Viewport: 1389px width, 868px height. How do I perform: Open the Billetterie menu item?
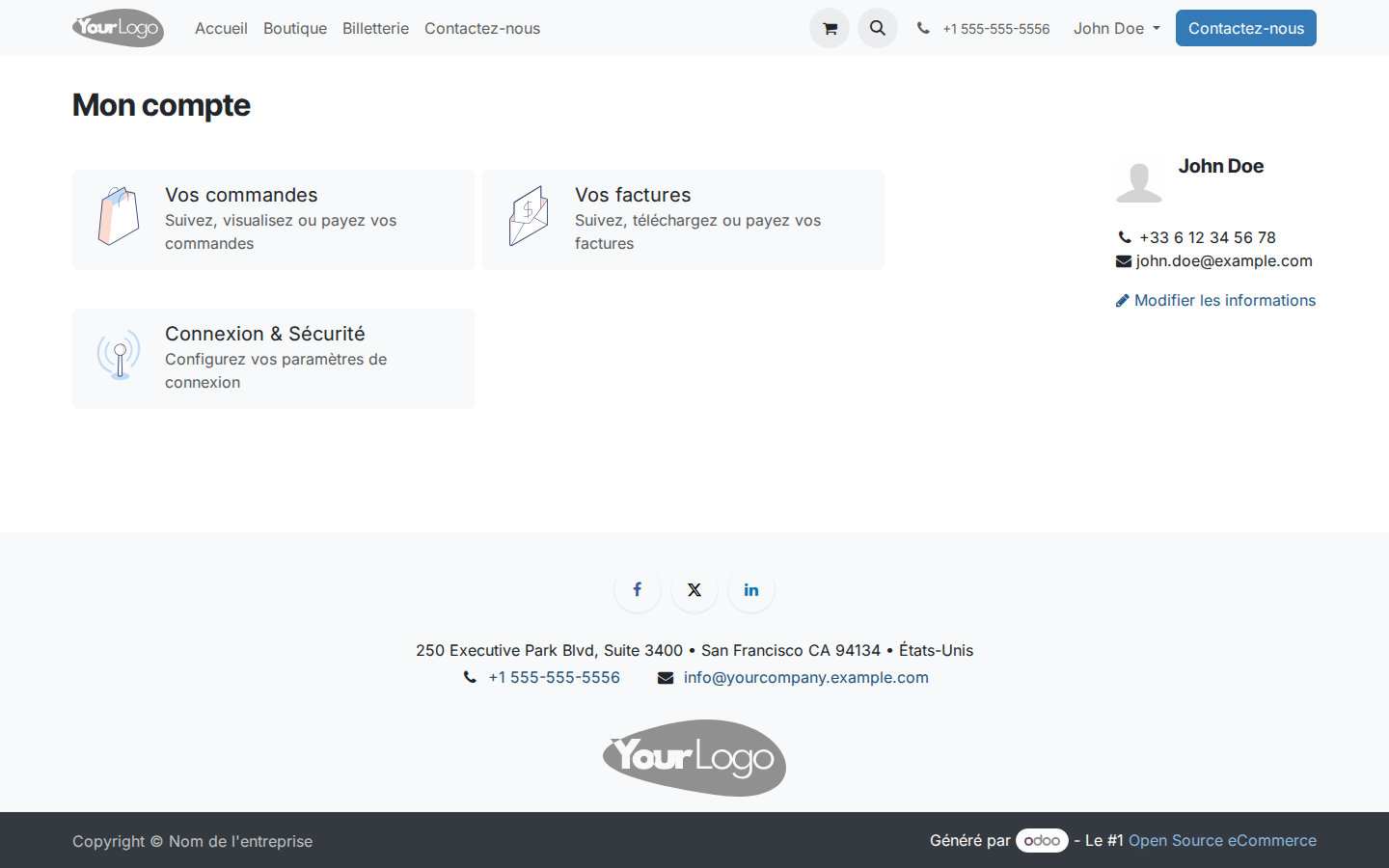click(375, 28)
